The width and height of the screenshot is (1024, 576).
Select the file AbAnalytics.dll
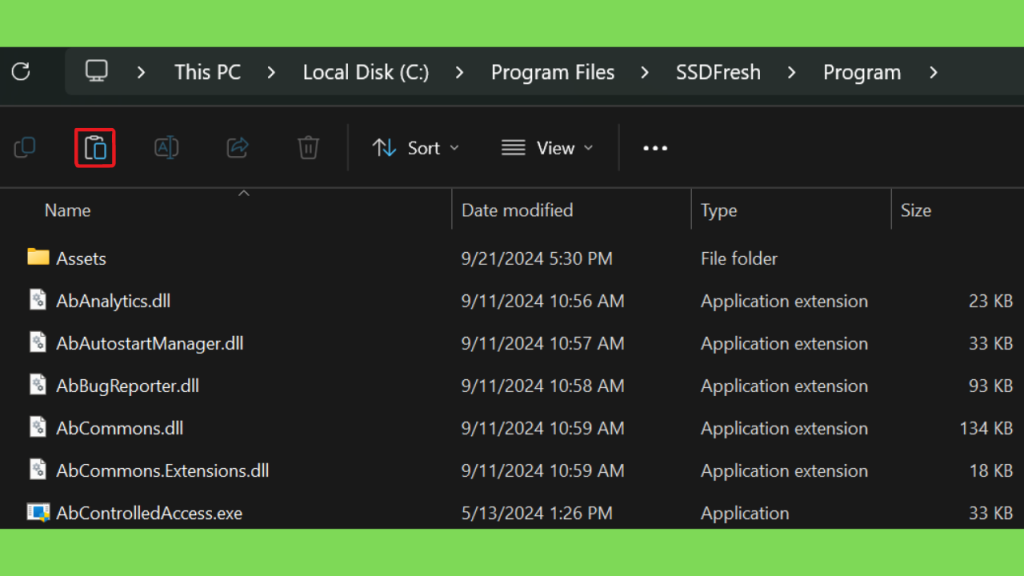pyautogui.click(x=113, y=301)
